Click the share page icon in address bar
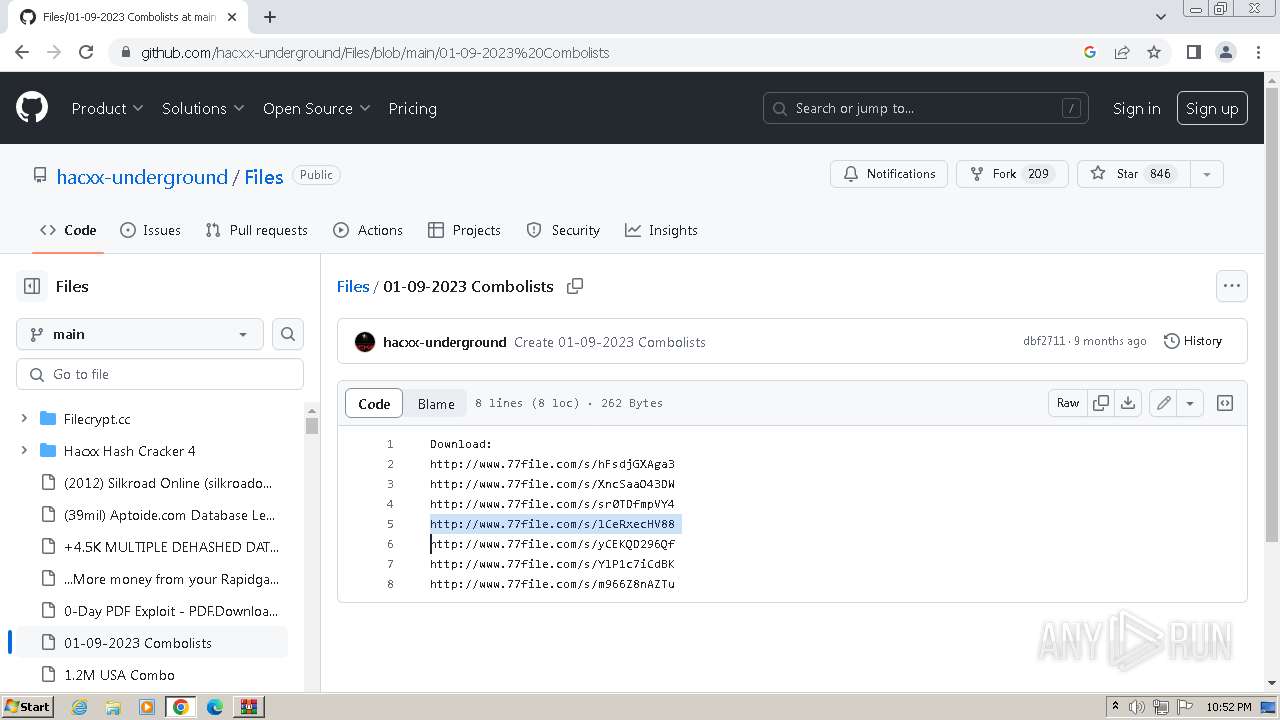The width and height of the screenshot is (1280, 720). [1122, 52]
